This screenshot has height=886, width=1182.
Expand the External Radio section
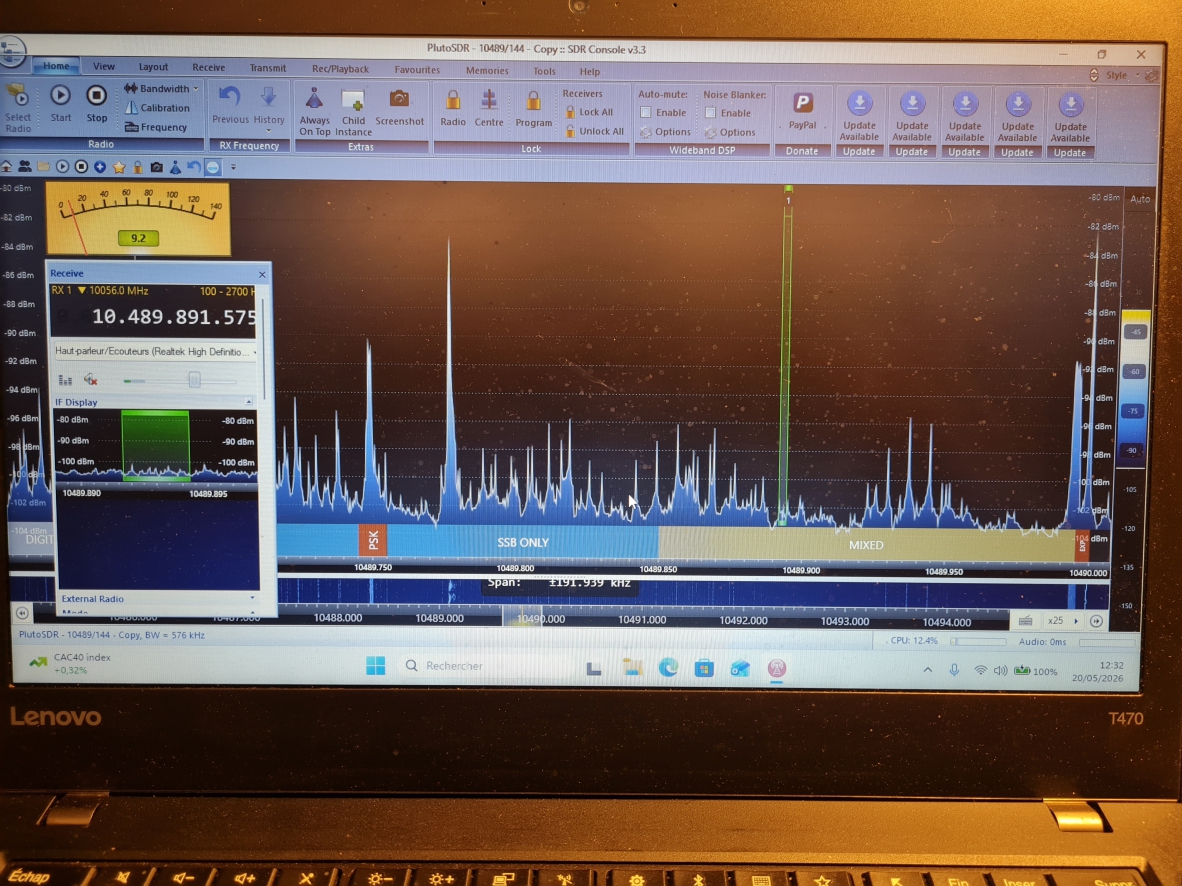pyautogui.click(x=252, y=598)
